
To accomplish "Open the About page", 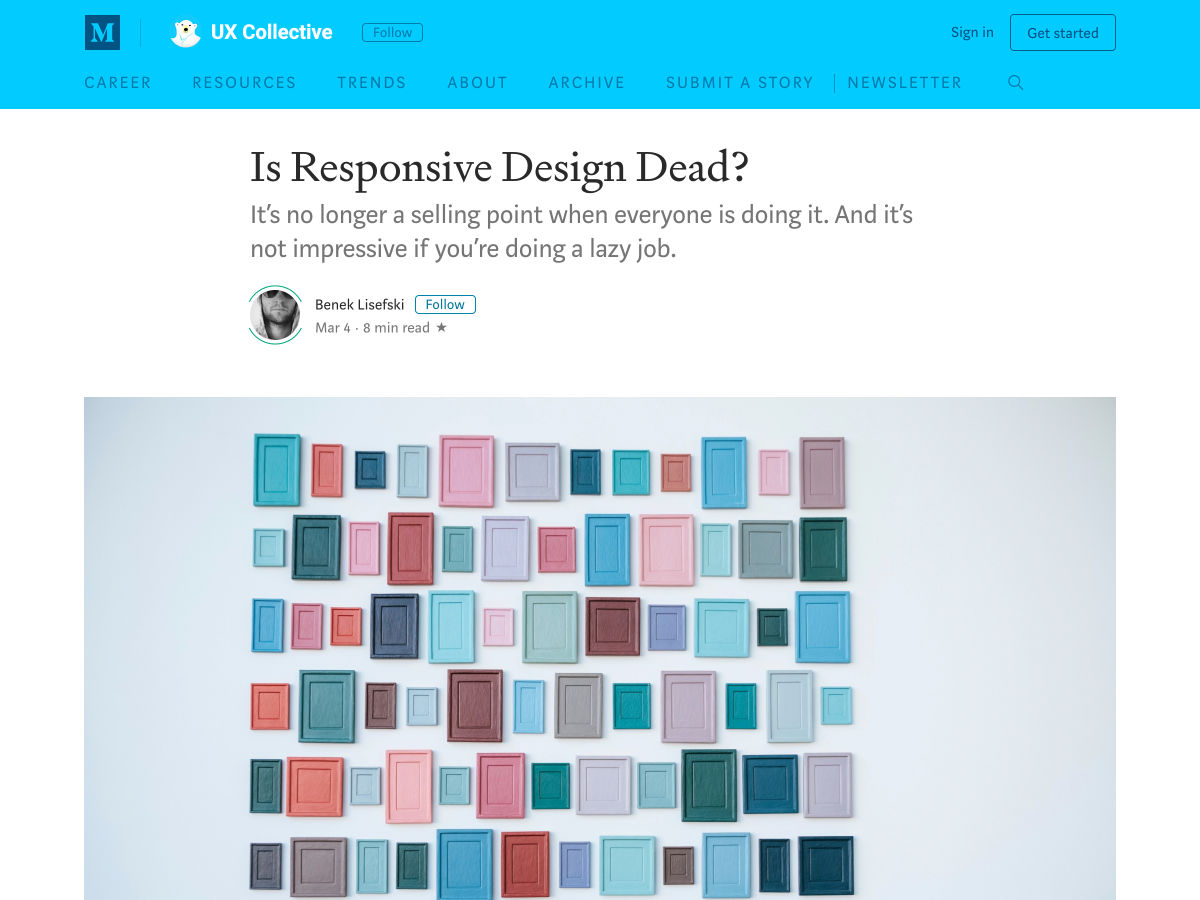I will point(478,83).
